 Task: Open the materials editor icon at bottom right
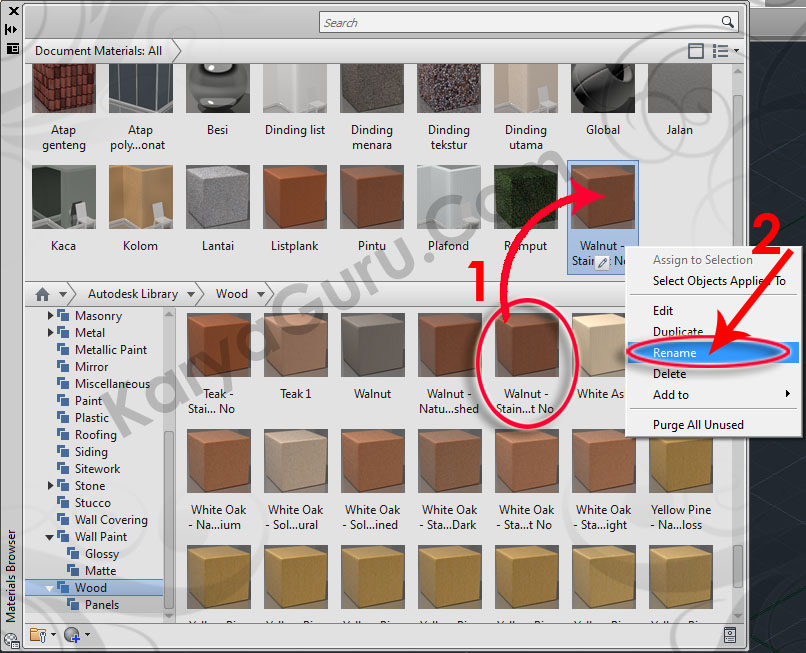click(730, 634)
